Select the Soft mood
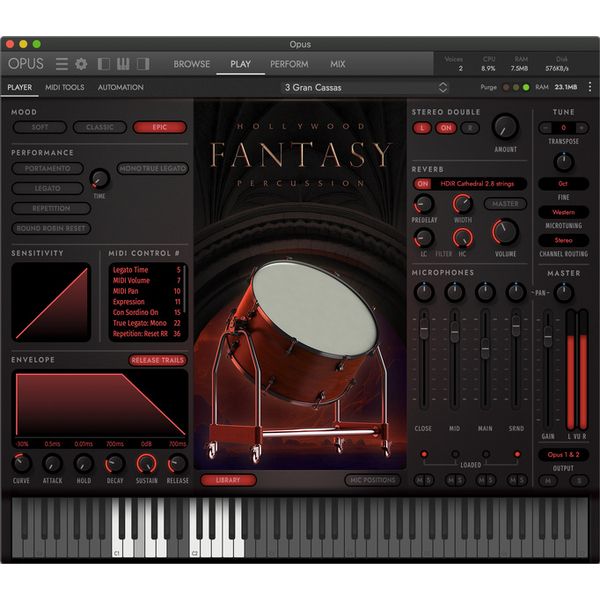The height and width of the screenshot is (600, 600). click(40, 127)
